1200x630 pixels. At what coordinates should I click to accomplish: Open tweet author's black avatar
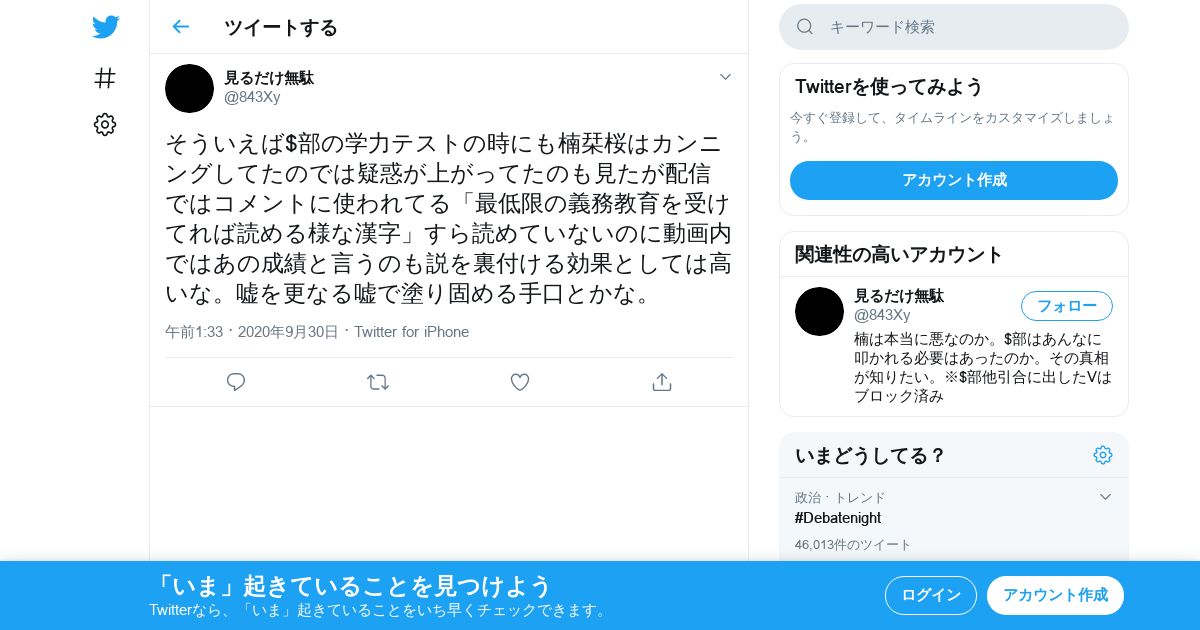tap(190, 88)
